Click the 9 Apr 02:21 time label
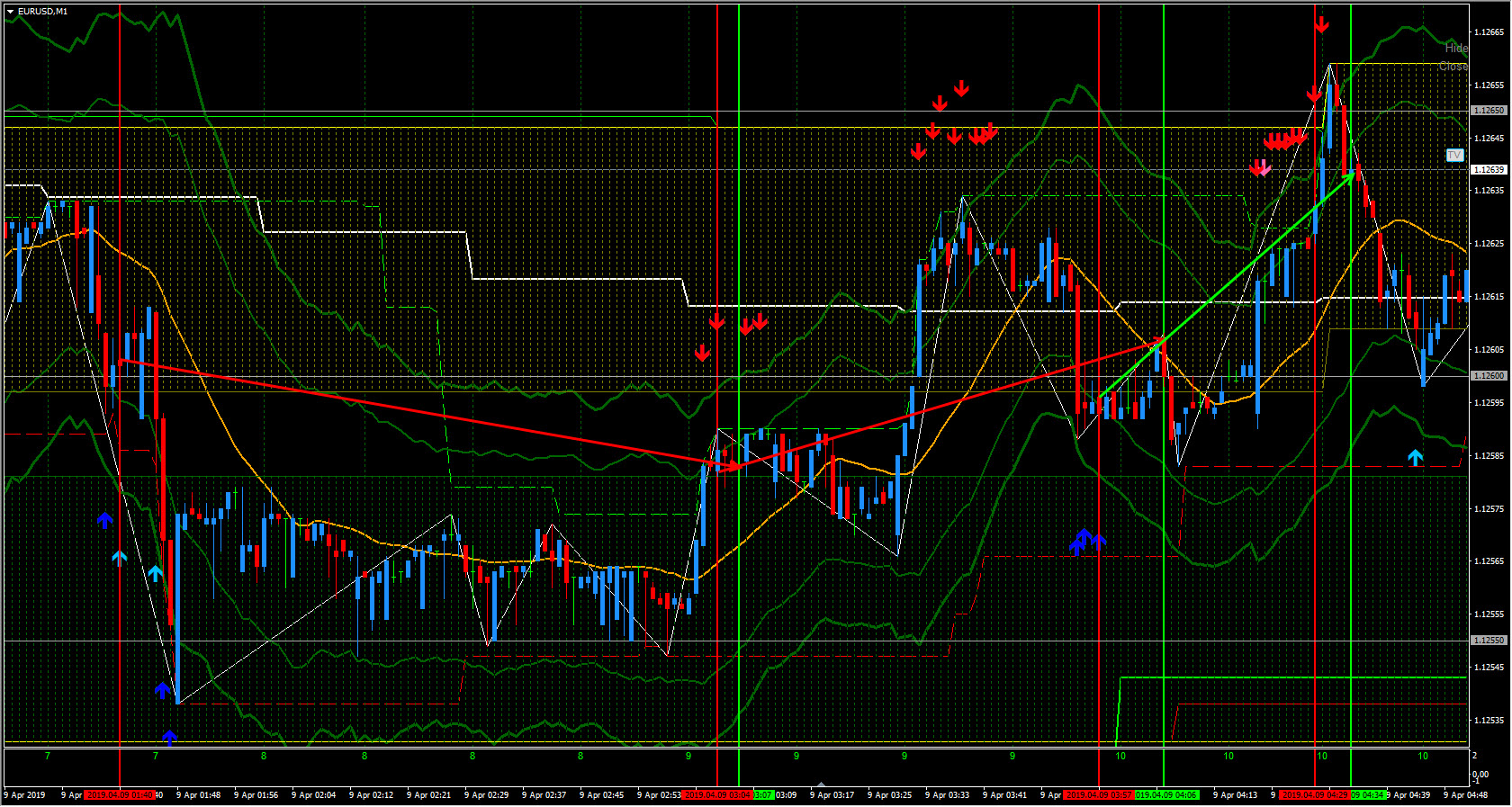 coord(428,795)
